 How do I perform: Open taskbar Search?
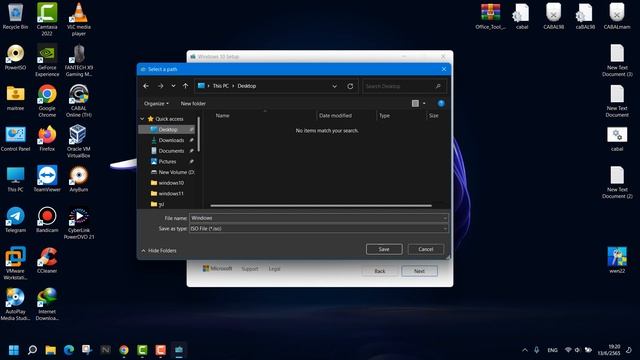pos(32,350)
